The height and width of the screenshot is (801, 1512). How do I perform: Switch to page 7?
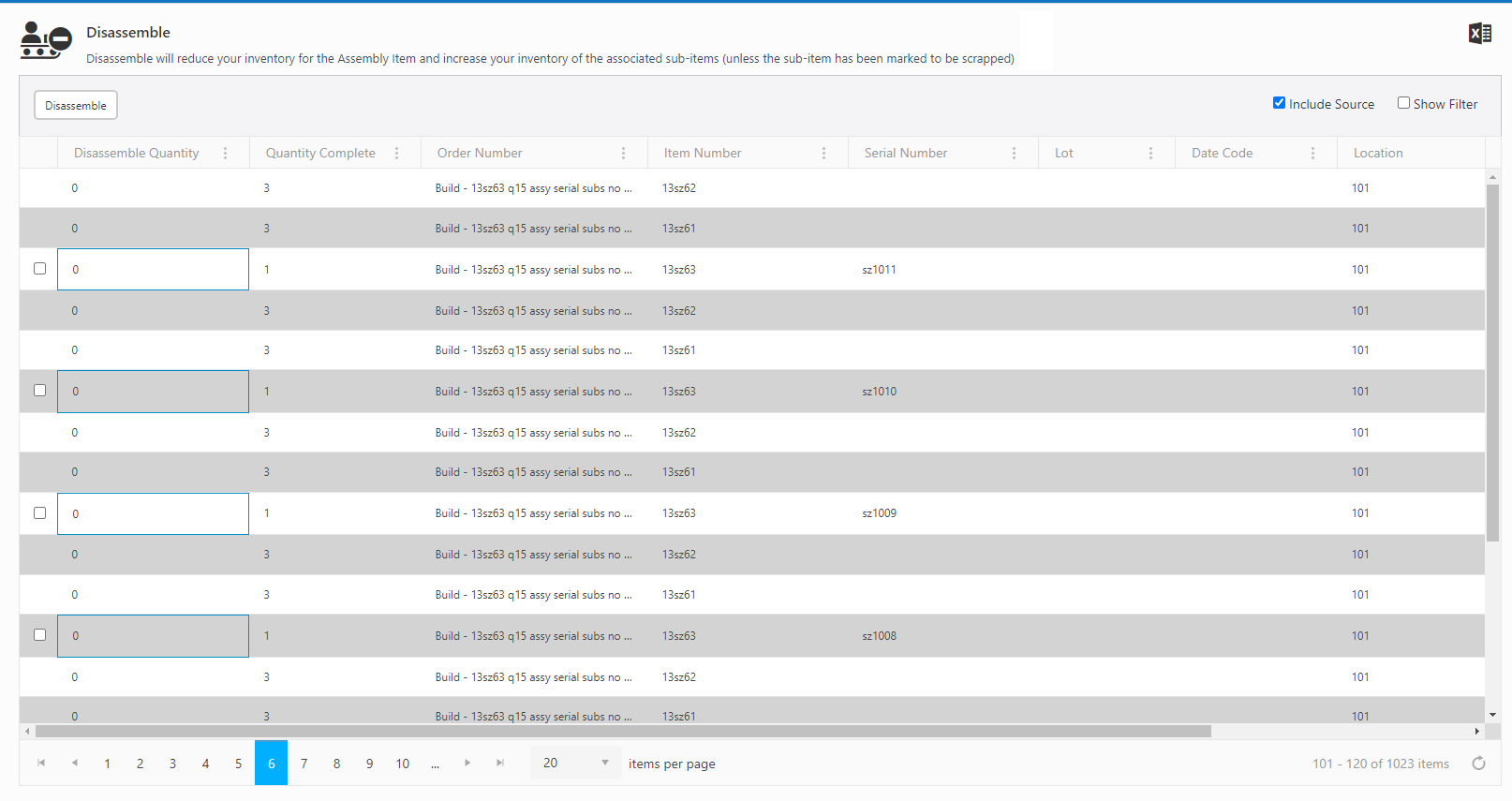(x=304, y=764)
